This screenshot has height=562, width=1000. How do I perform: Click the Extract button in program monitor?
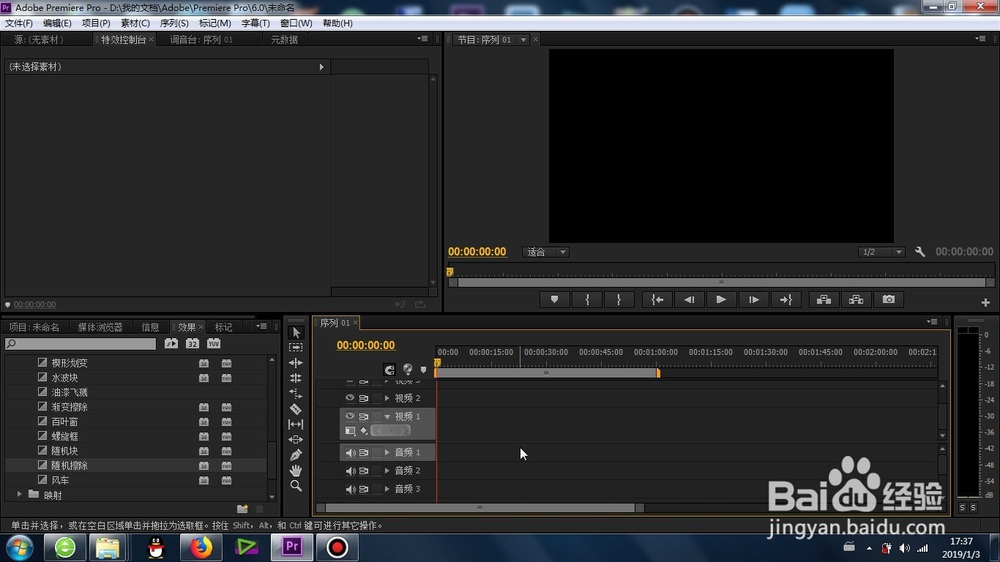pyautogui.click(x=856, y=300)
